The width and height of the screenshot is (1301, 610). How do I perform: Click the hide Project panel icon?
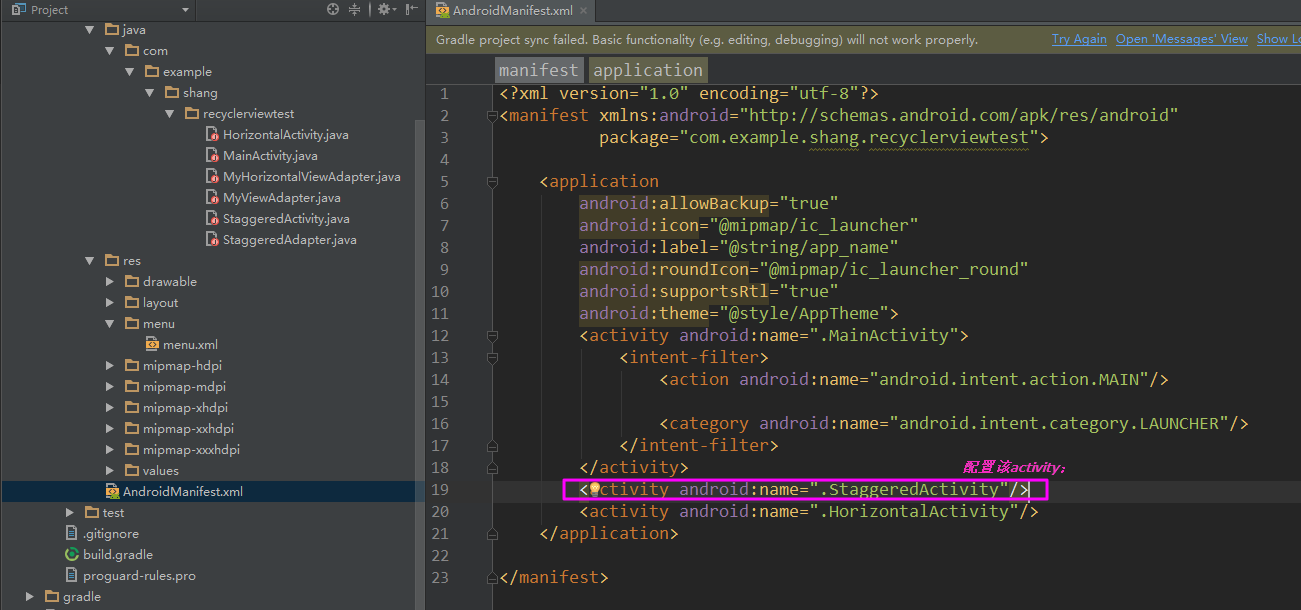(411, 10)
